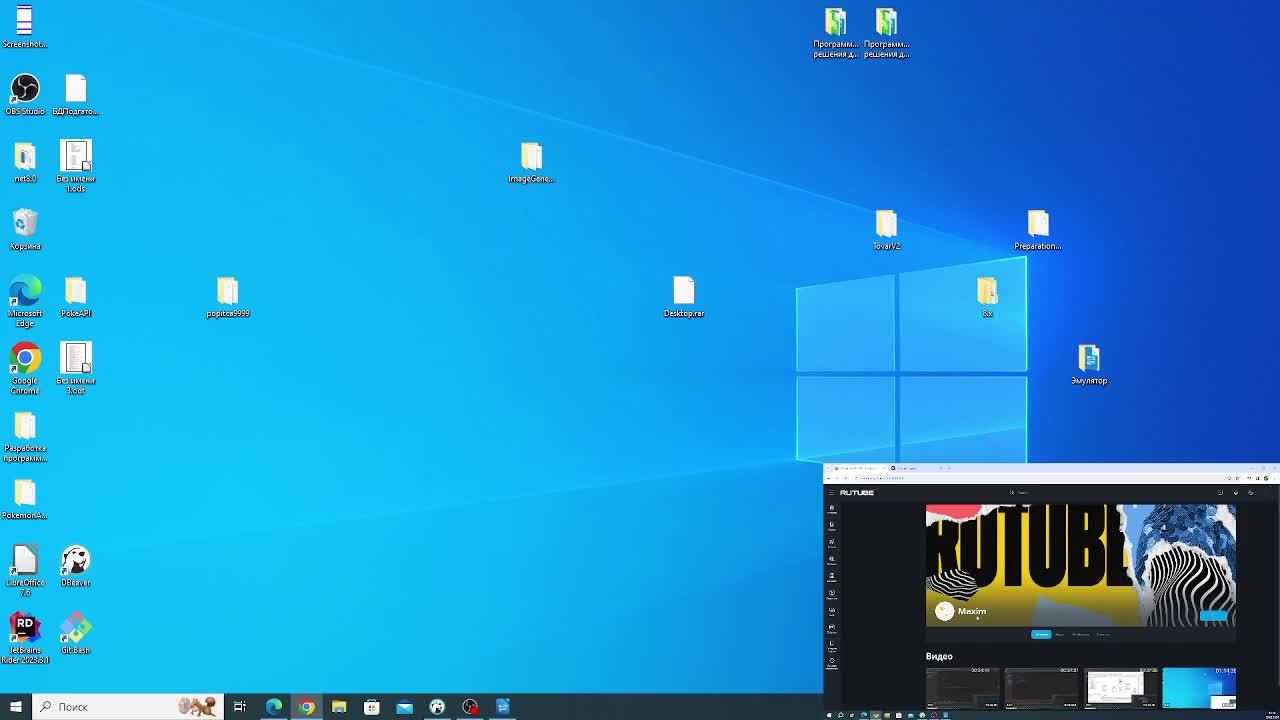Click the RUTUBE logo in the preview window
The height and width of the screenshot is (720, 1280).
pos(857,492)
